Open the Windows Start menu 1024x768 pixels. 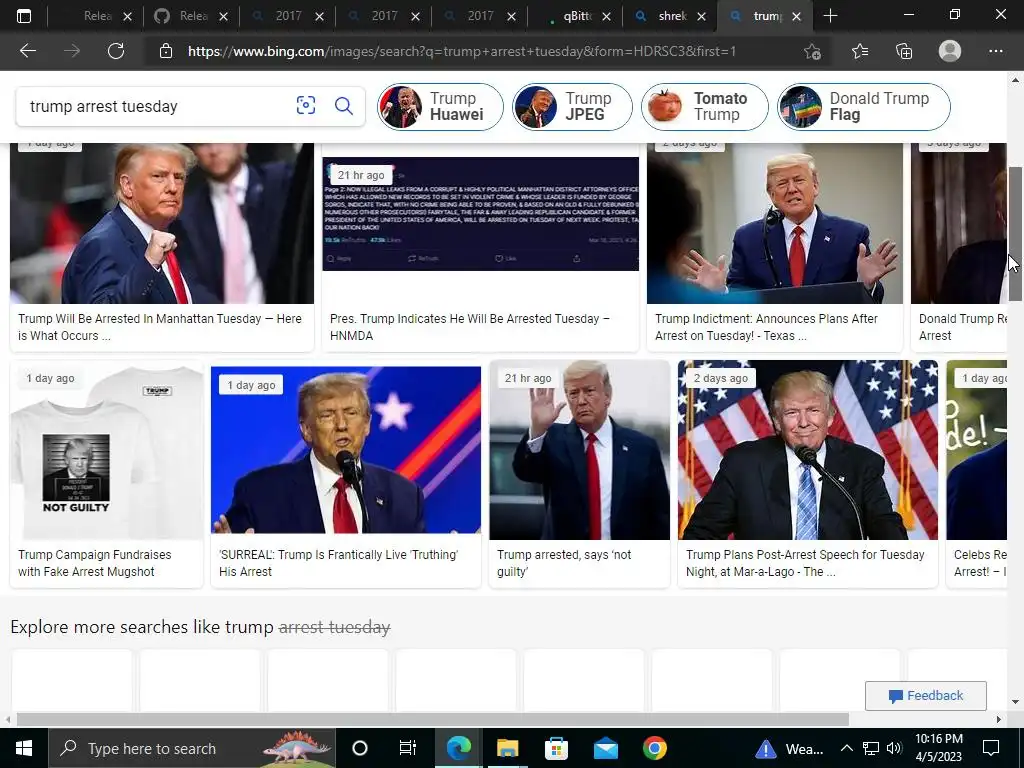[24, 748]
